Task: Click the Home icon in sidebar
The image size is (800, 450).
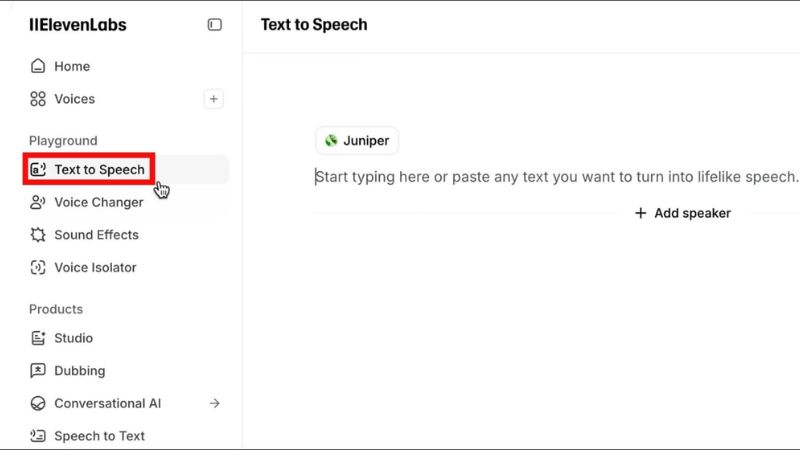Action: pos(38,66)
